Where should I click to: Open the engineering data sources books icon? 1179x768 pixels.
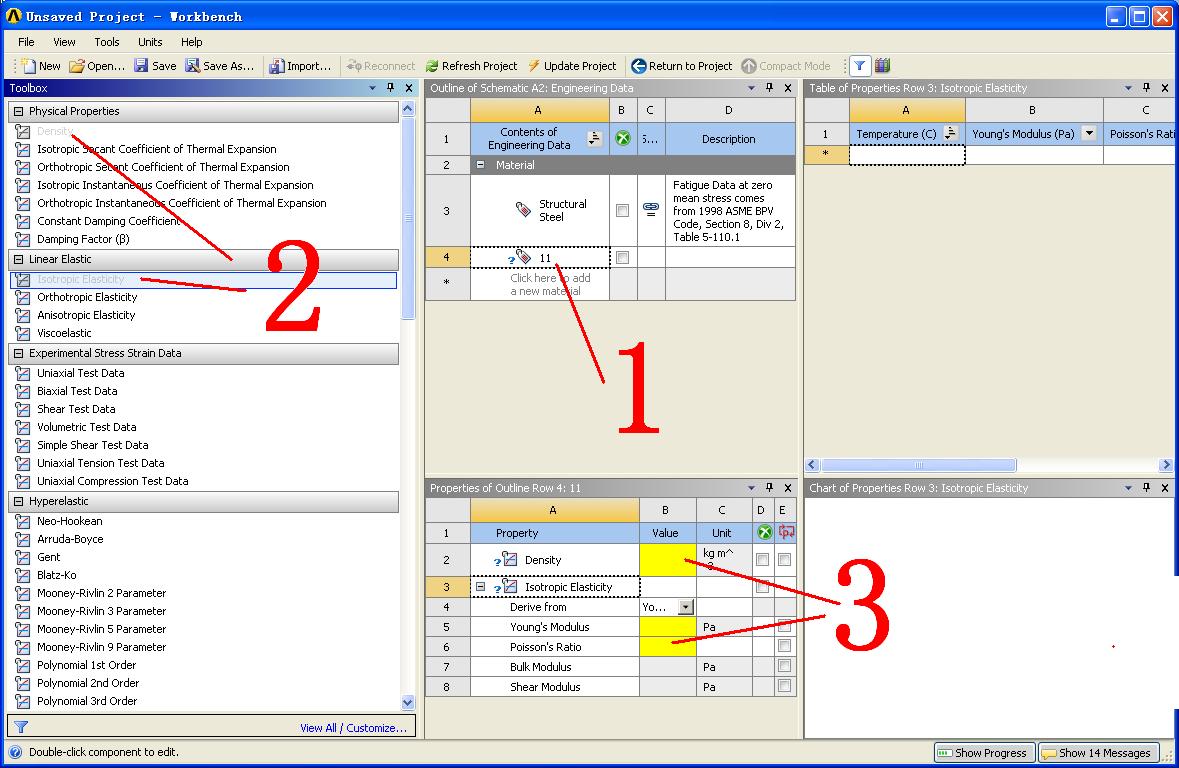point(882,66)
